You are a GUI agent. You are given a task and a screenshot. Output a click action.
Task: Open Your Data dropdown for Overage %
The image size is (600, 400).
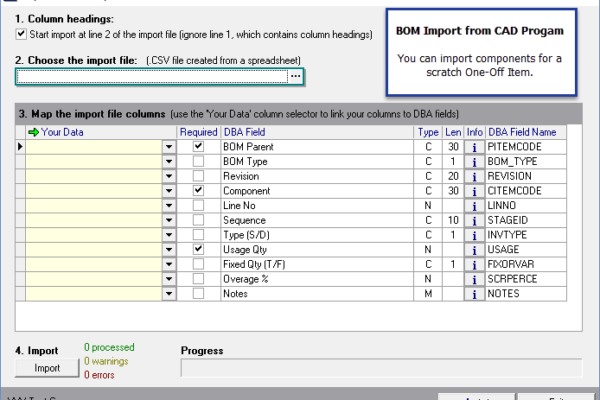(169, 279)
